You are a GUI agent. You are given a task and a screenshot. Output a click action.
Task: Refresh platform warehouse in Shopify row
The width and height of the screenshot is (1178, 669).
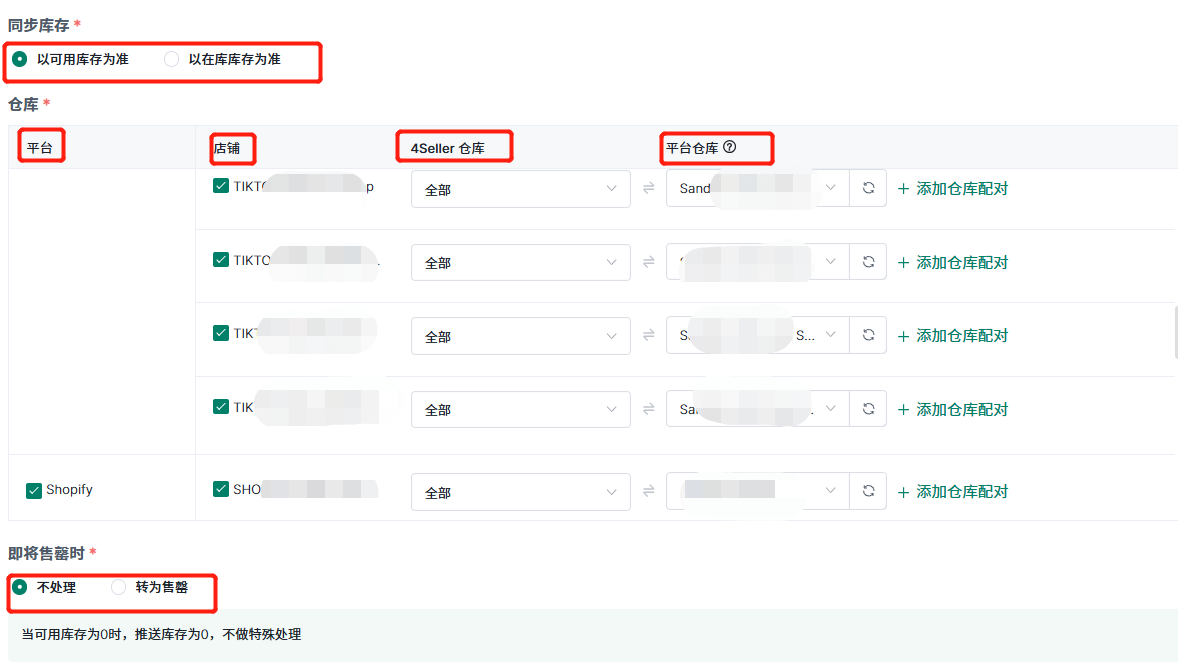[868, 491]
